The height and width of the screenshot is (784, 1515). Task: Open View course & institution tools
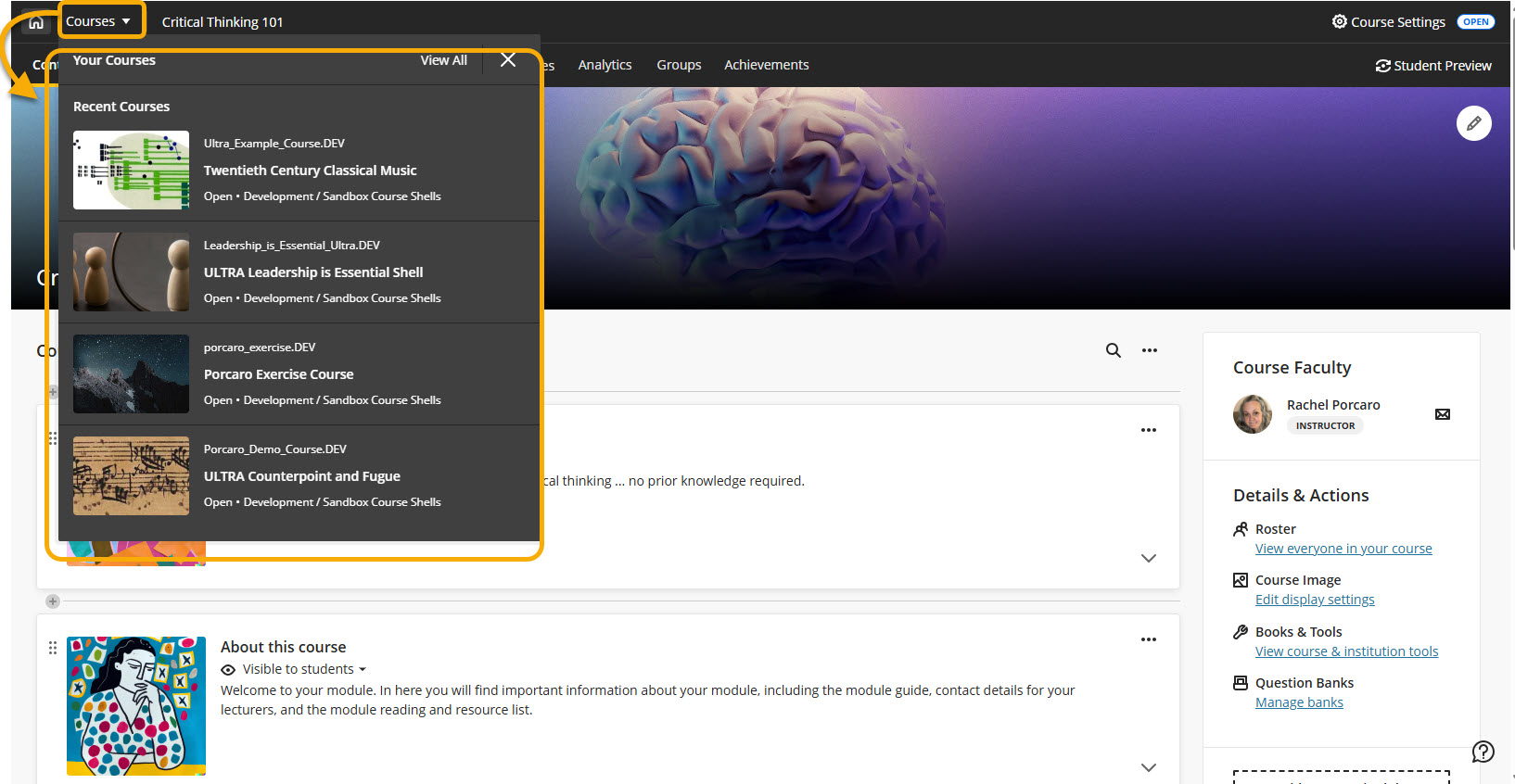pos(1346,651)
